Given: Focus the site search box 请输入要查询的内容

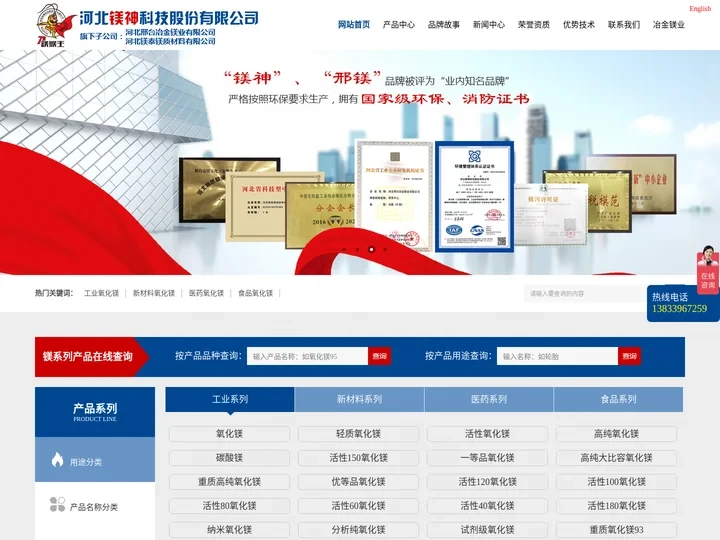Looking at the screenshot, I should point(586,293).
